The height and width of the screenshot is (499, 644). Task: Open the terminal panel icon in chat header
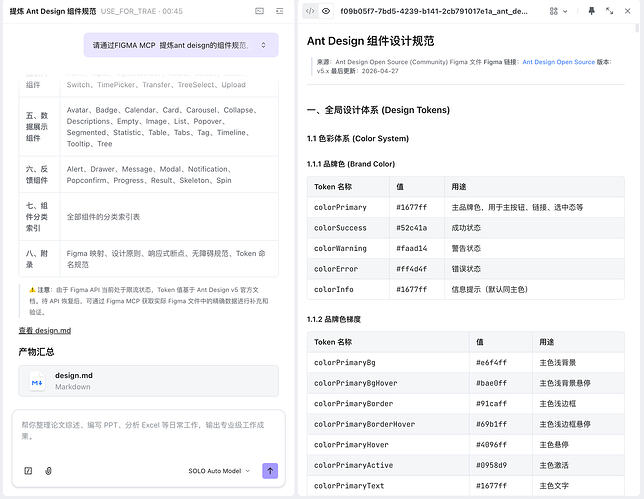coord(260,11)
